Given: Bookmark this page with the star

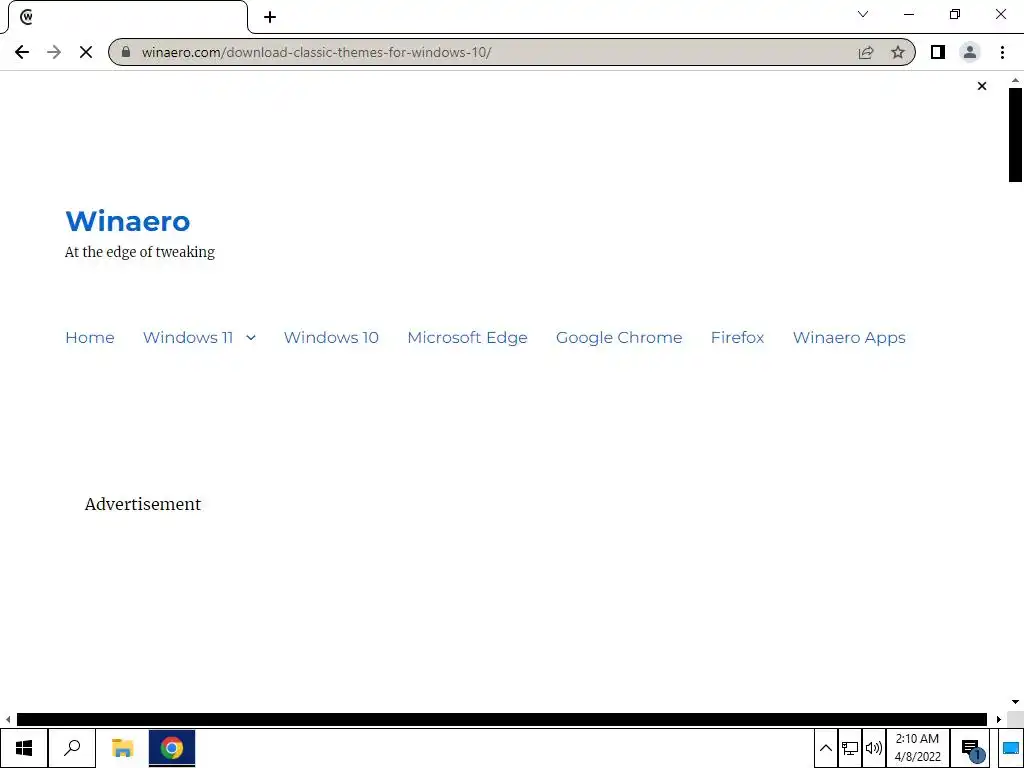Looking at the screenshot, I should [x=898, y=52].
